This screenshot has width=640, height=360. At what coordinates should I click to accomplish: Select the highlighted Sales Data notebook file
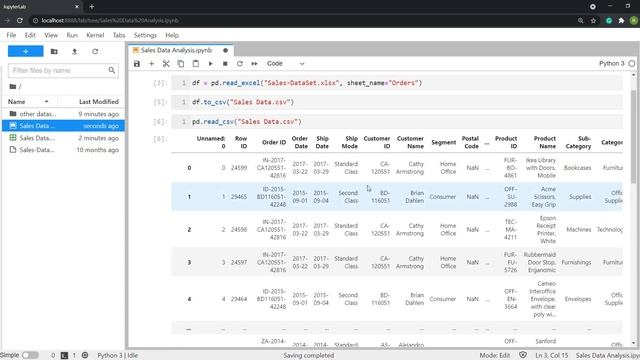(x=63, y=126)
